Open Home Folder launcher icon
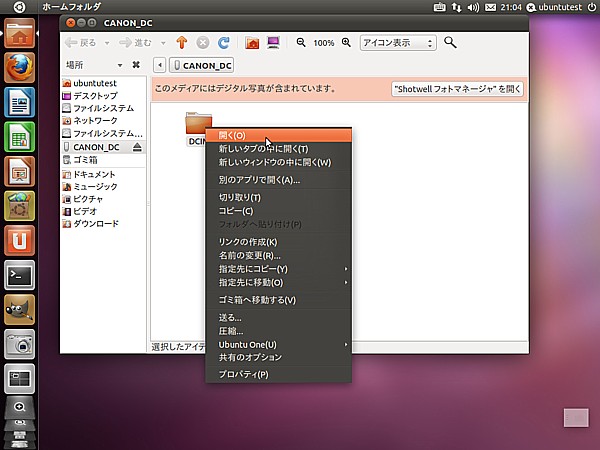Screen dimensions: 600x450 click(20, 33)
